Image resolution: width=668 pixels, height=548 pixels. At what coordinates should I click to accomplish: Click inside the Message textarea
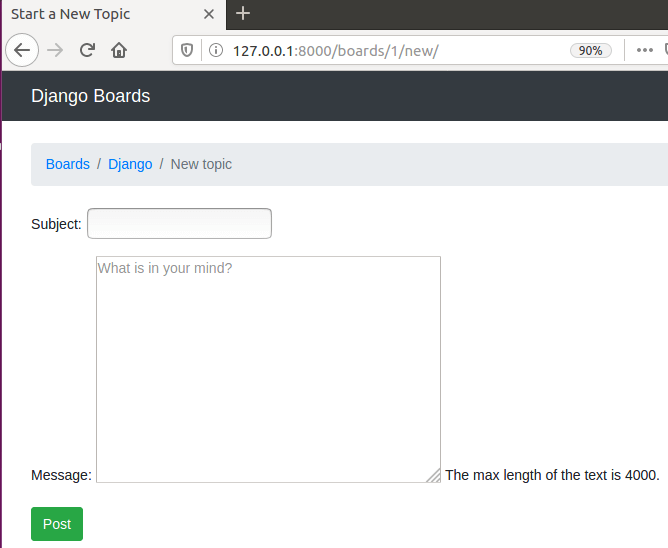(268, 369)
